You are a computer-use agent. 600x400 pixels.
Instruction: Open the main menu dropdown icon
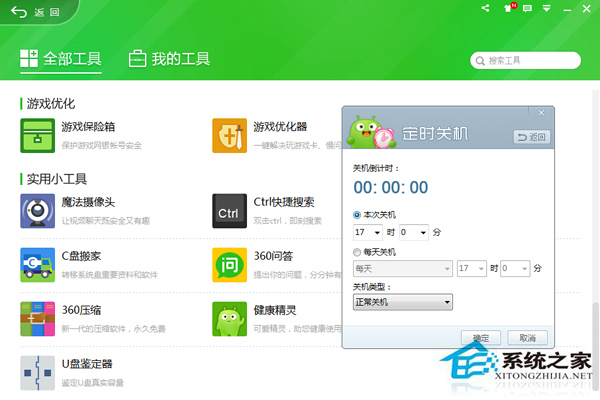click(547, 8)
